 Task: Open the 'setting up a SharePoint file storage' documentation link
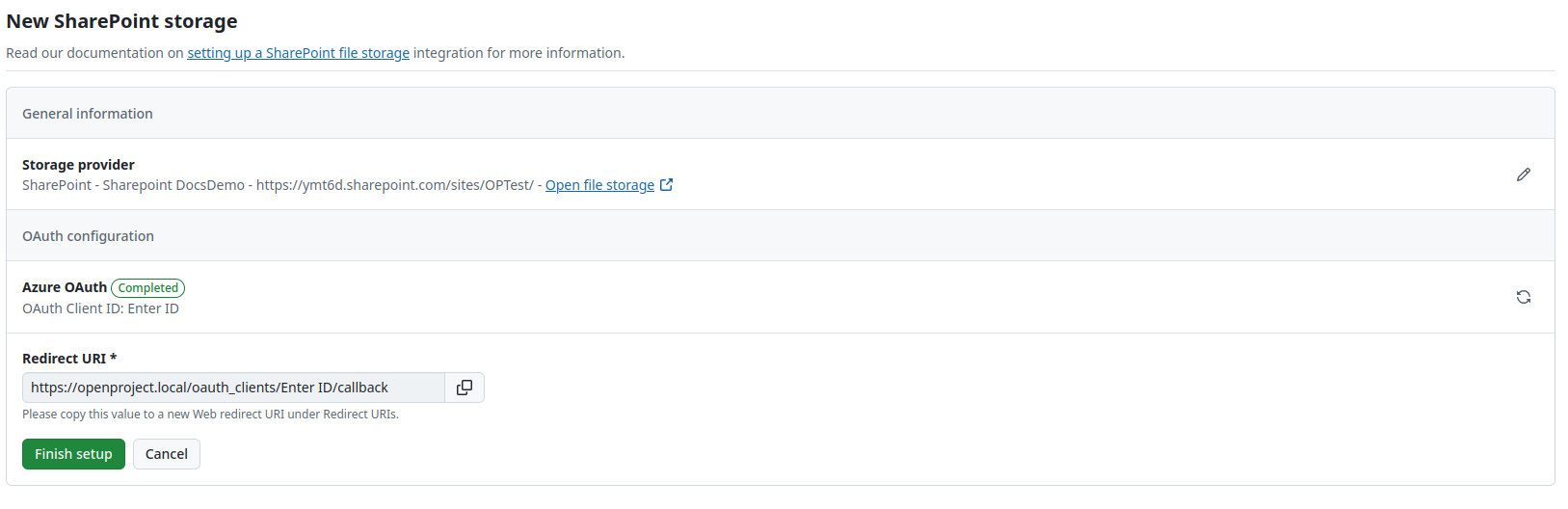(x=298, y=53)
